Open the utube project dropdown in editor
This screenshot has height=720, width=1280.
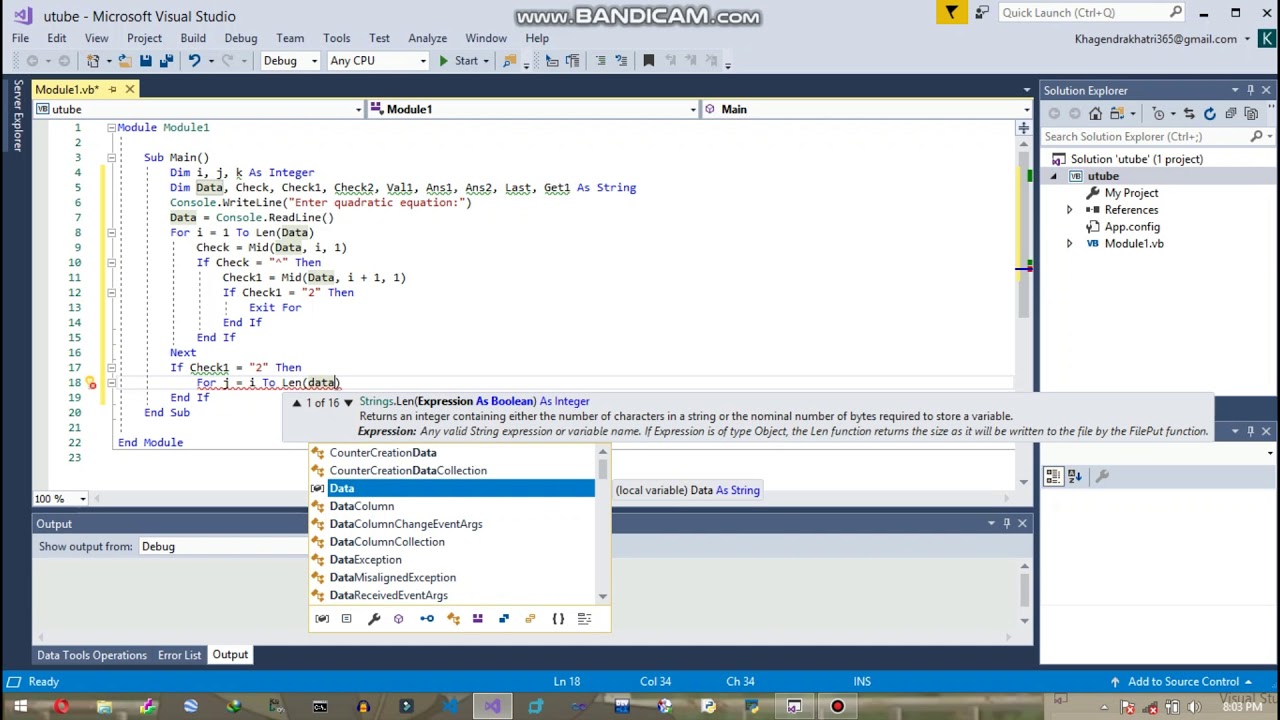point(198,109)
